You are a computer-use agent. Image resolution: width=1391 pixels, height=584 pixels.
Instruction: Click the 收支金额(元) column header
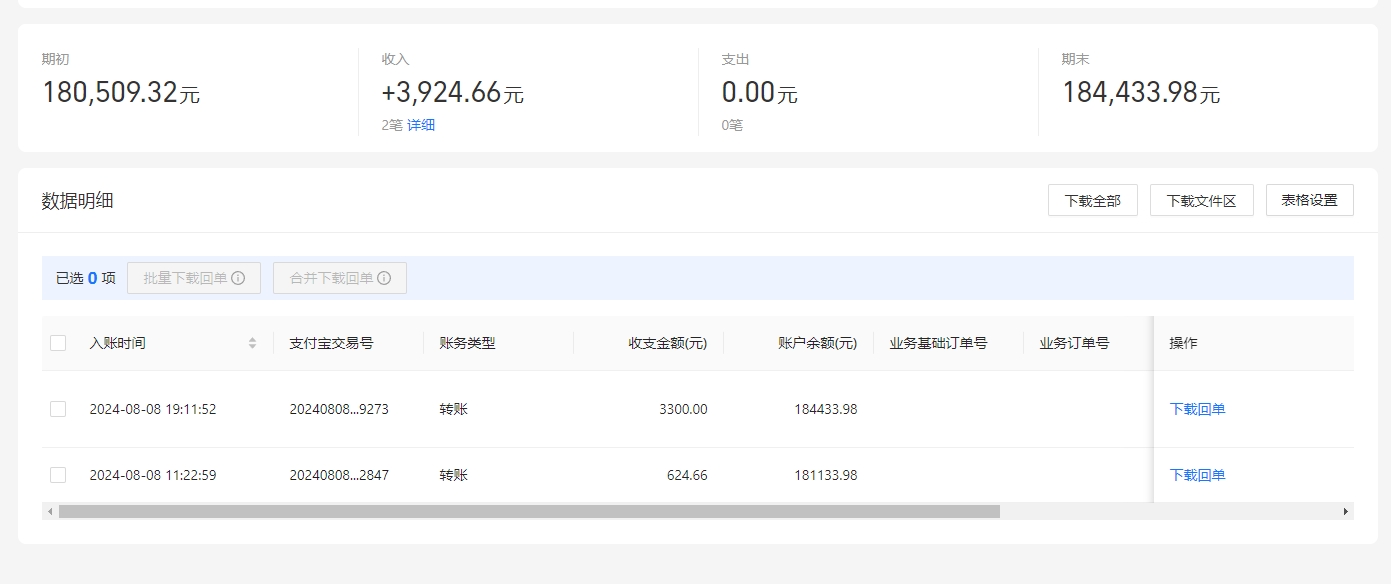(668, 343)
